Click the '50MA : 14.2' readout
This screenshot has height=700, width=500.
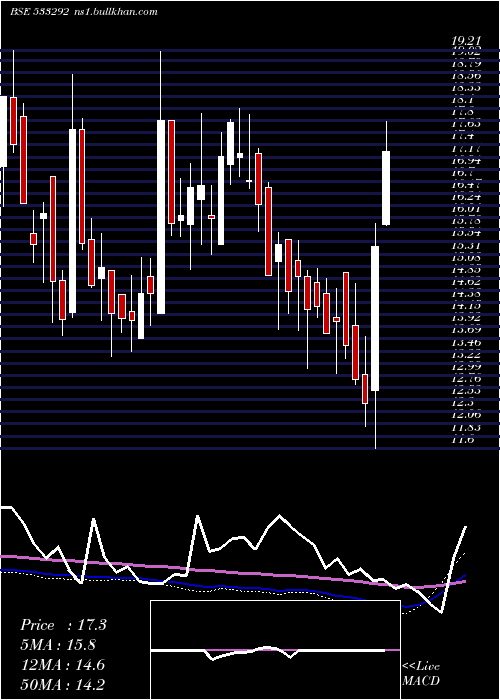62,684
